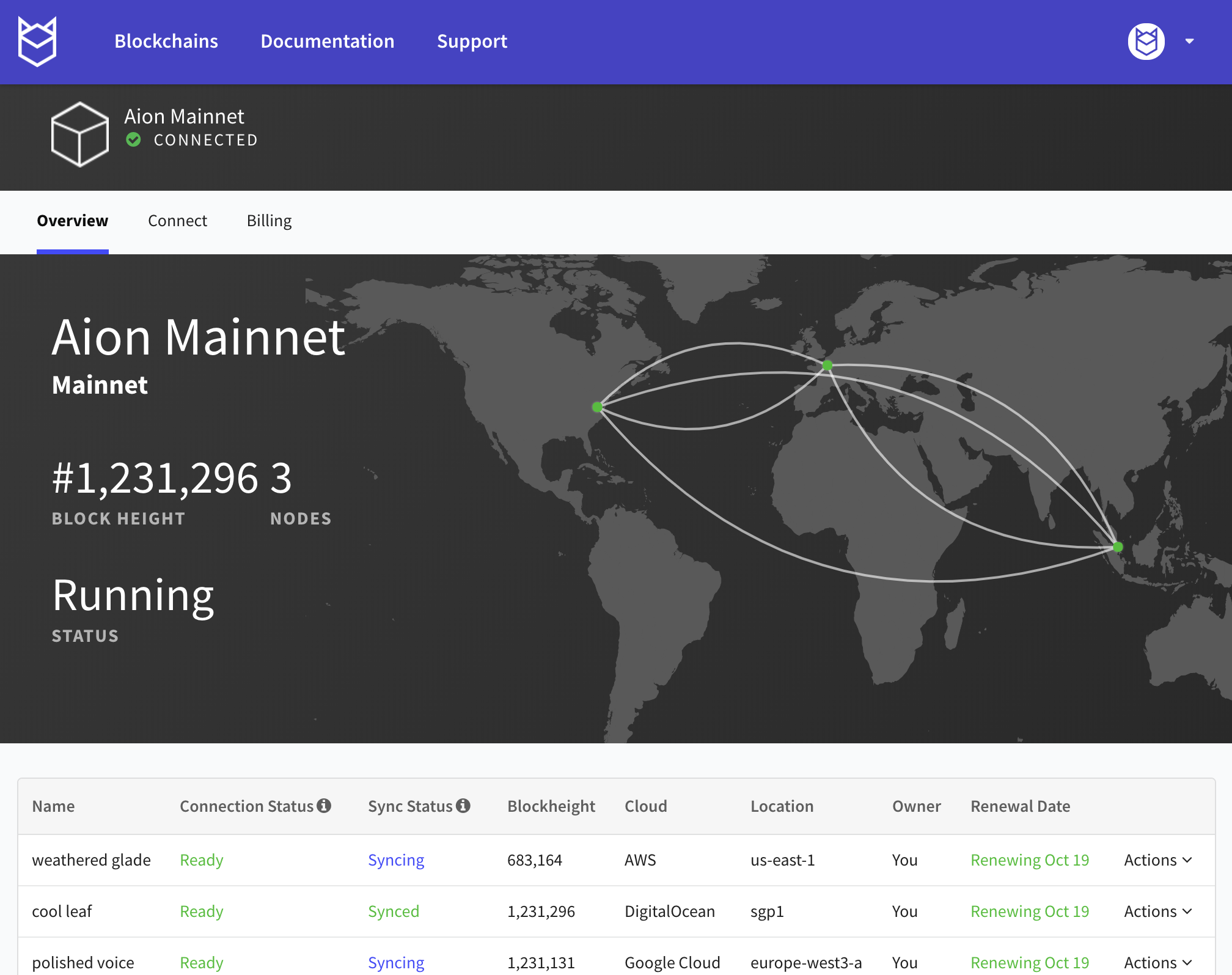This screenshot has width=1232, height=975.
Task: Click the Location column header
Action: click(782, 806)
